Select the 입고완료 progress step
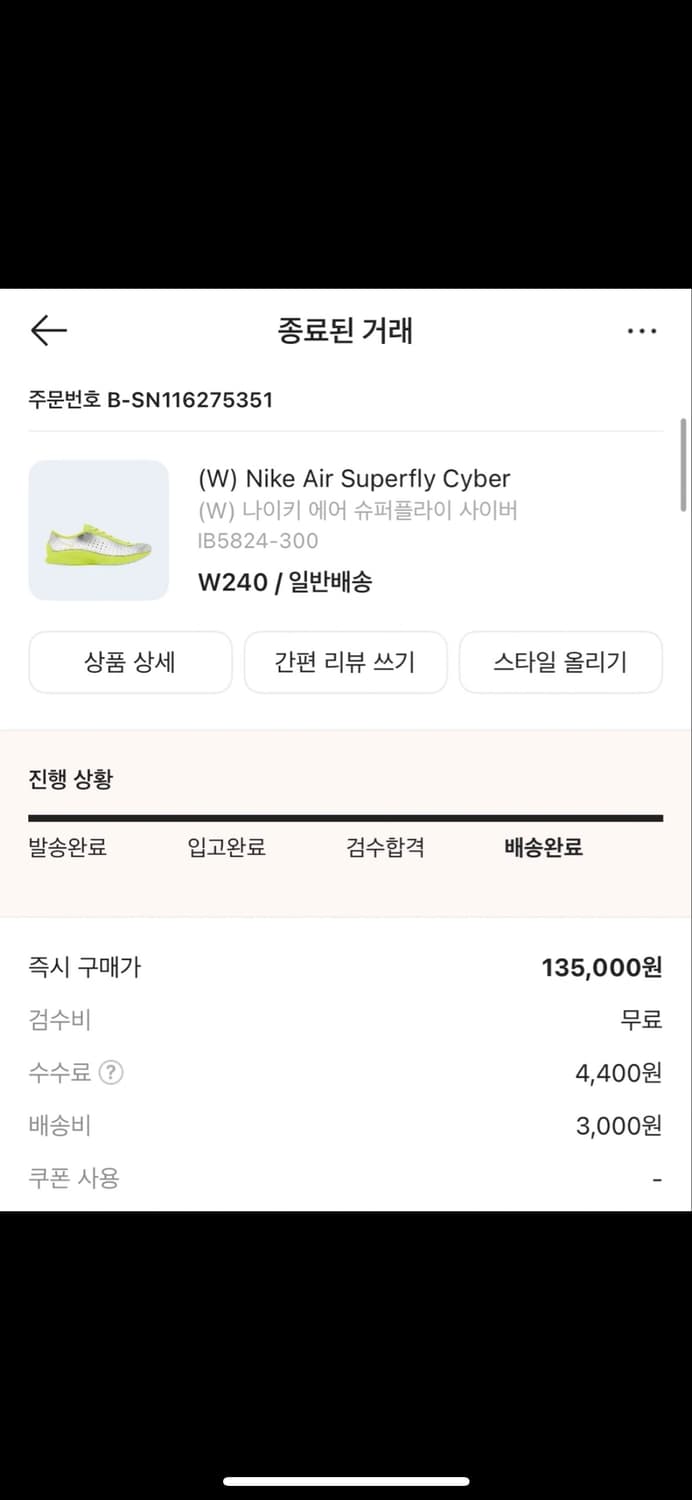This screenshot has height=1500, width=692. [x=225, y=847]
